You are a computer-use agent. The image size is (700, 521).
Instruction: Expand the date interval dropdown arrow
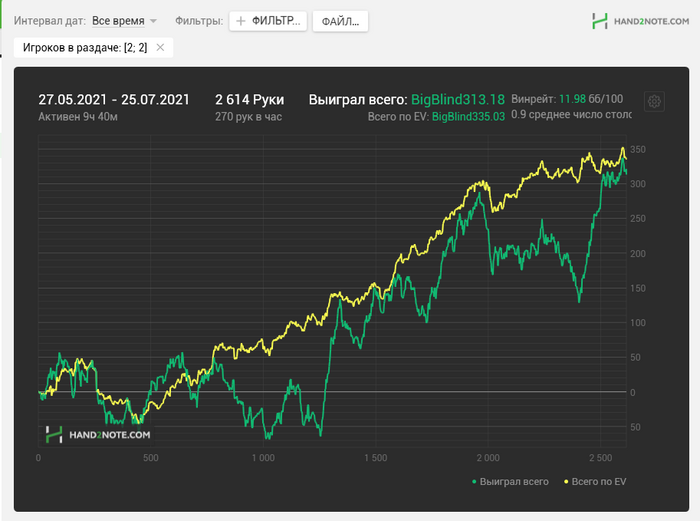[153, 21]
